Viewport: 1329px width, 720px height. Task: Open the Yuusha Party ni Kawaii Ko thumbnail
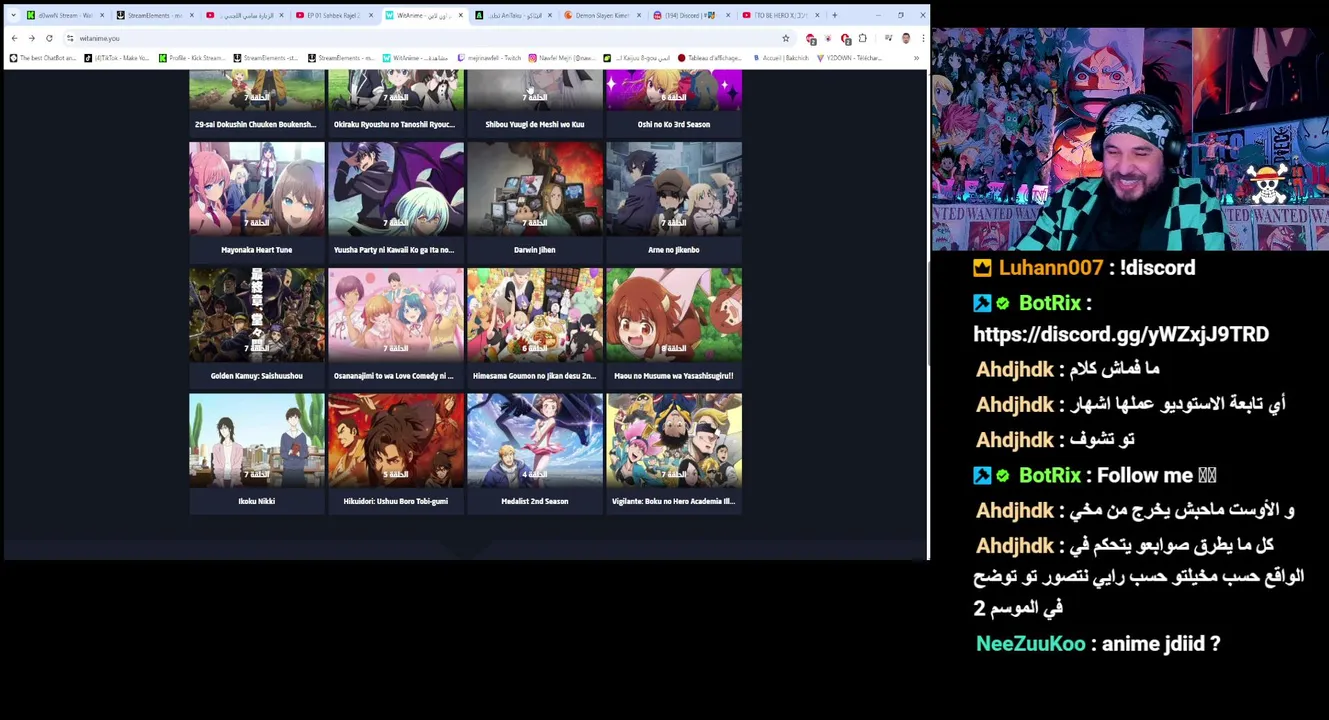(x=396, y=188)
